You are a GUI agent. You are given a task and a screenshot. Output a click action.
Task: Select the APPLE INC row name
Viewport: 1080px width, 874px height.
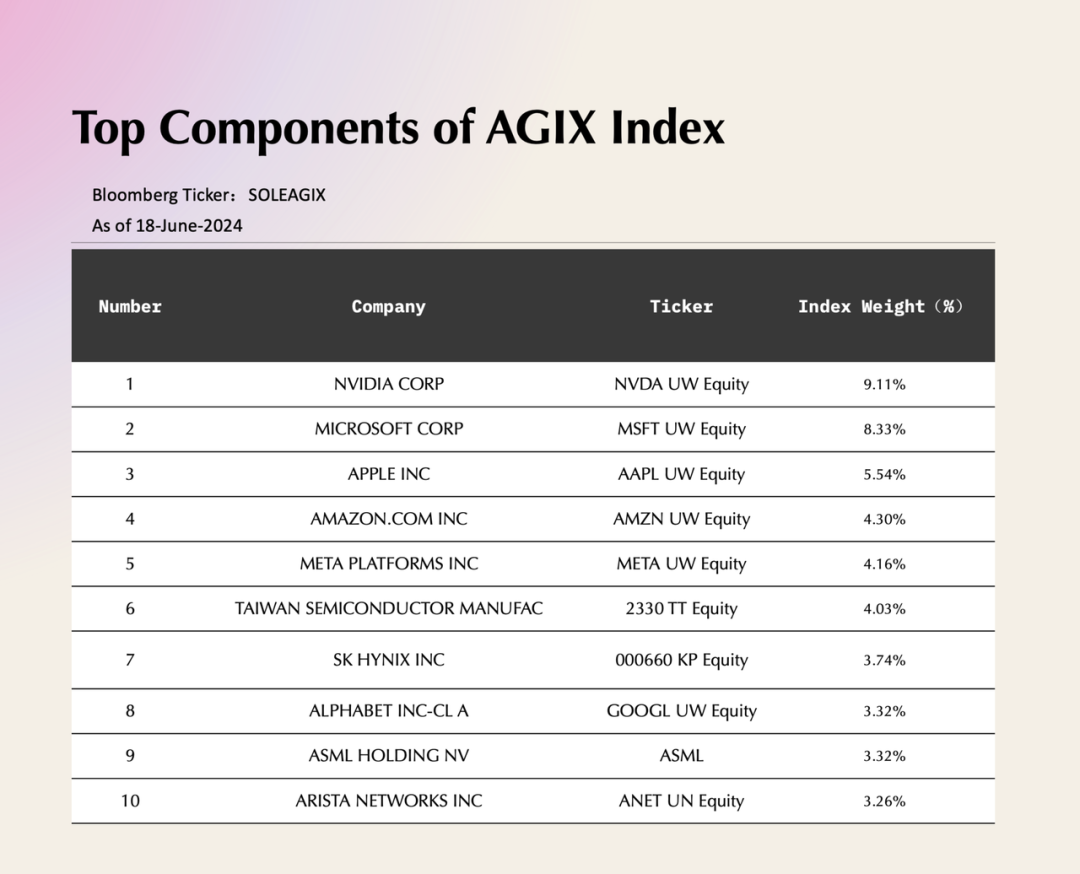click(x=388, y=474)
